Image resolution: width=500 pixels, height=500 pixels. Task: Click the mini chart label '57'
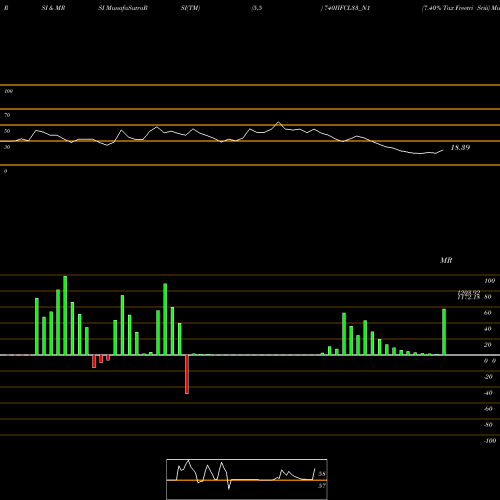coord(322,486)
